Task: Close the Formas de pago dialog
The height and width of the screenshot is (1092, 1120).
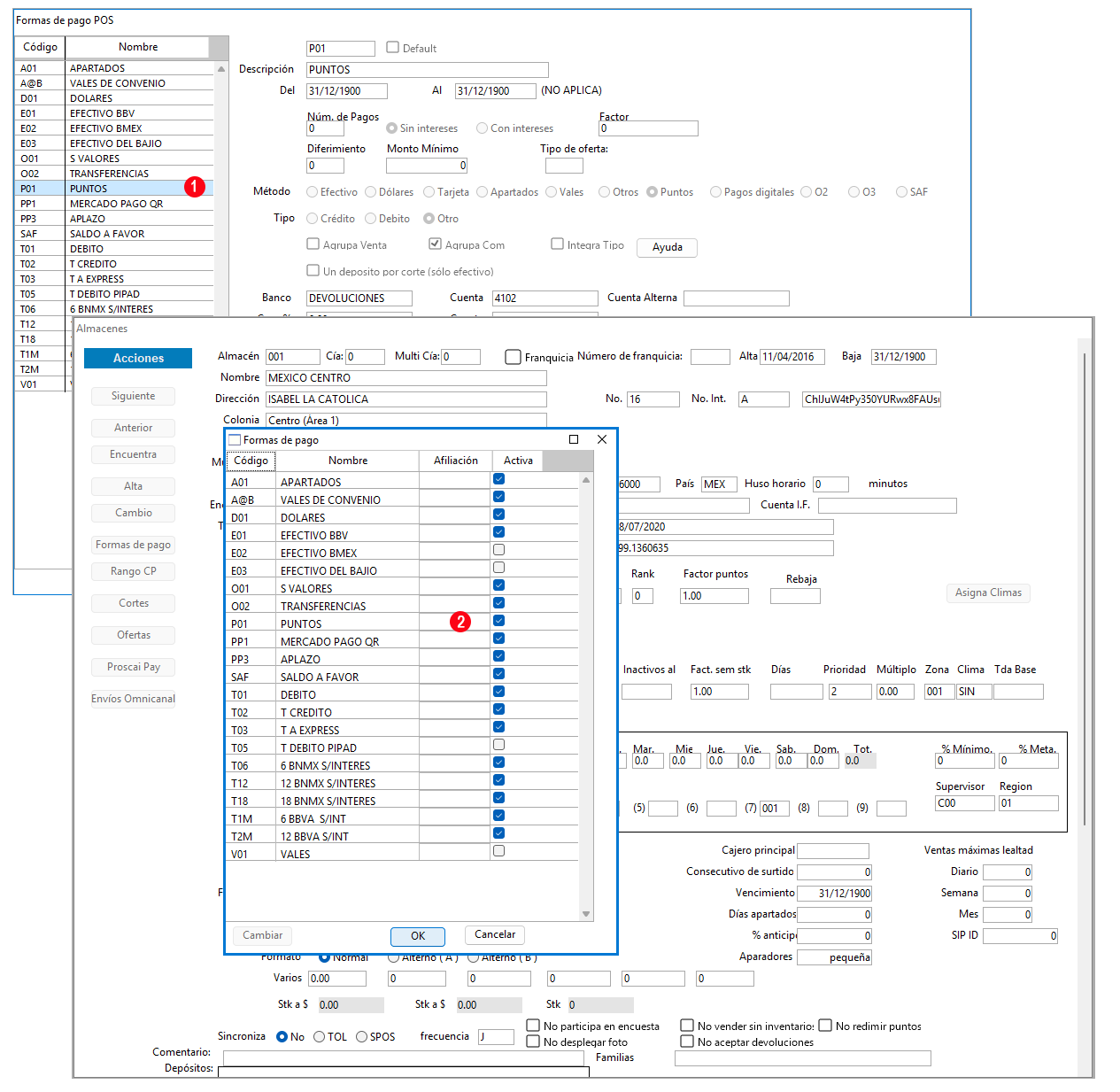Action: point(602,439)
